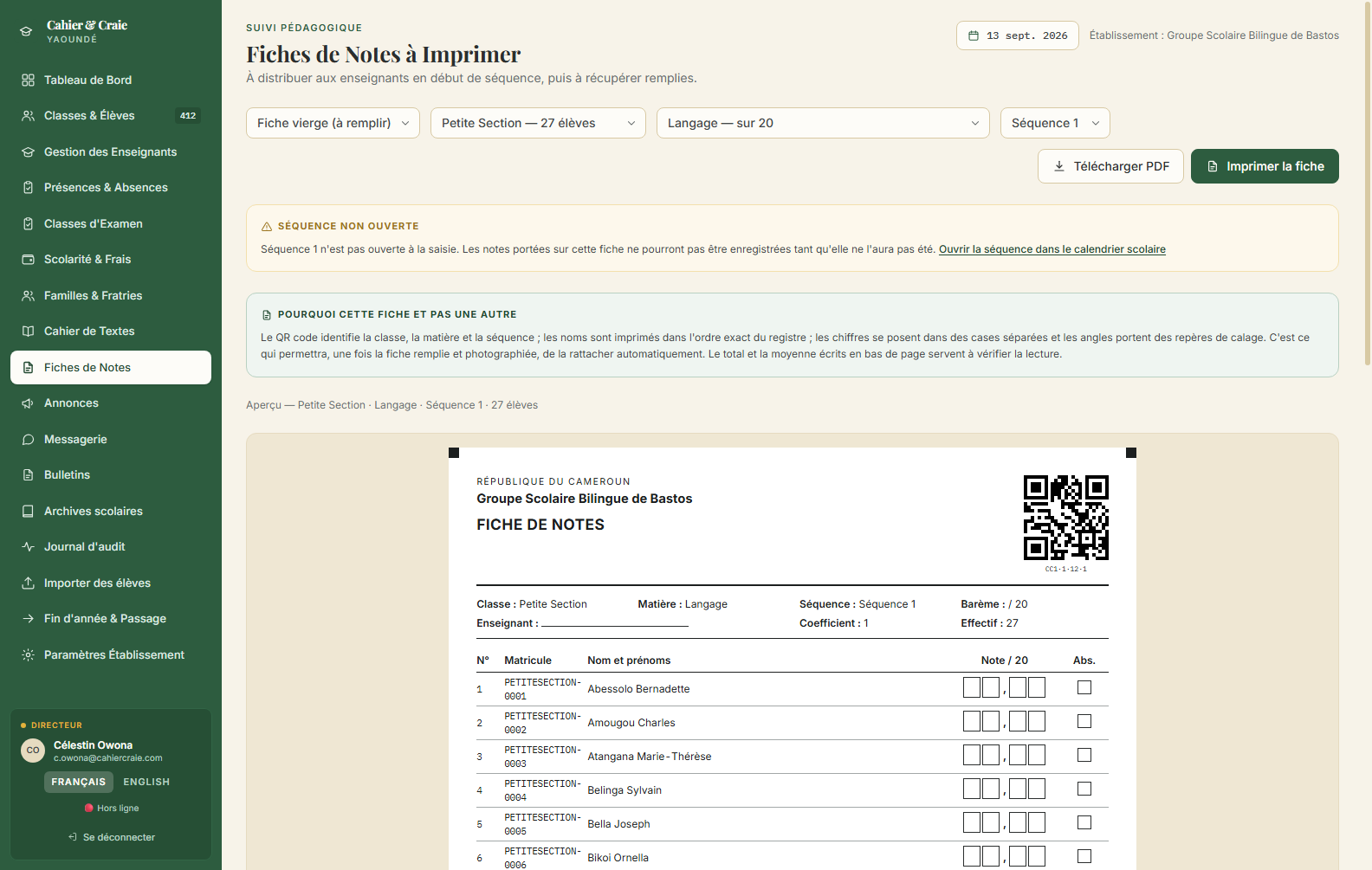Toggle the Hors ligne status indicator
The height and width of the screenshot is (870, 1372).
[111, 808]
